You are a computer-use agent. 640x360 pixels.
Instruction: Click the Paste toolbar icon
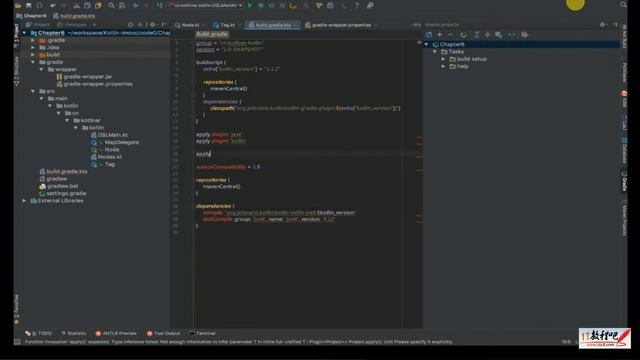(98, 5)
